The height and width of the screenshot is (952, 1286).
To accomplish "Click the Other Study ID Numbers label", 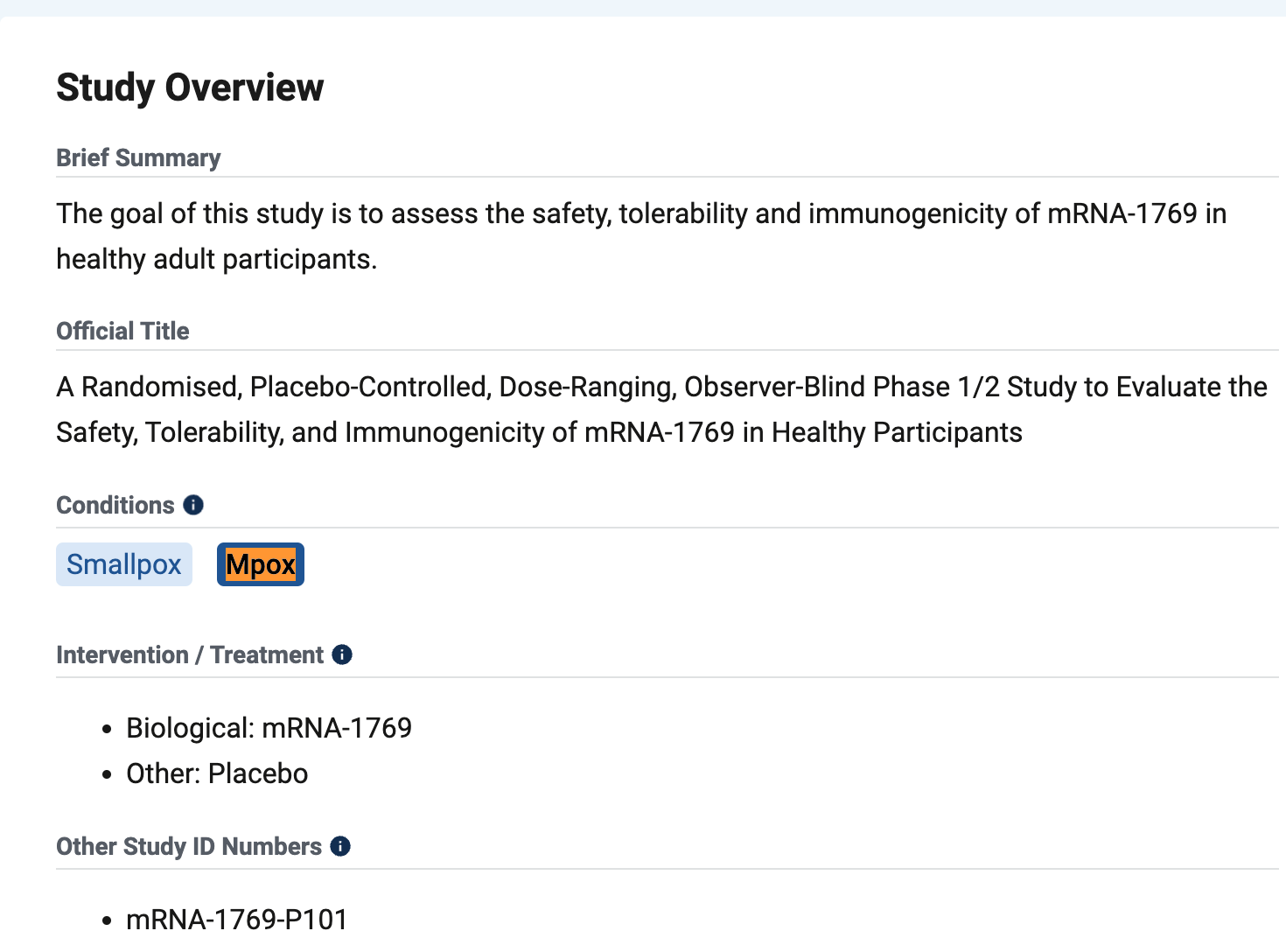I will coord(189,846).
